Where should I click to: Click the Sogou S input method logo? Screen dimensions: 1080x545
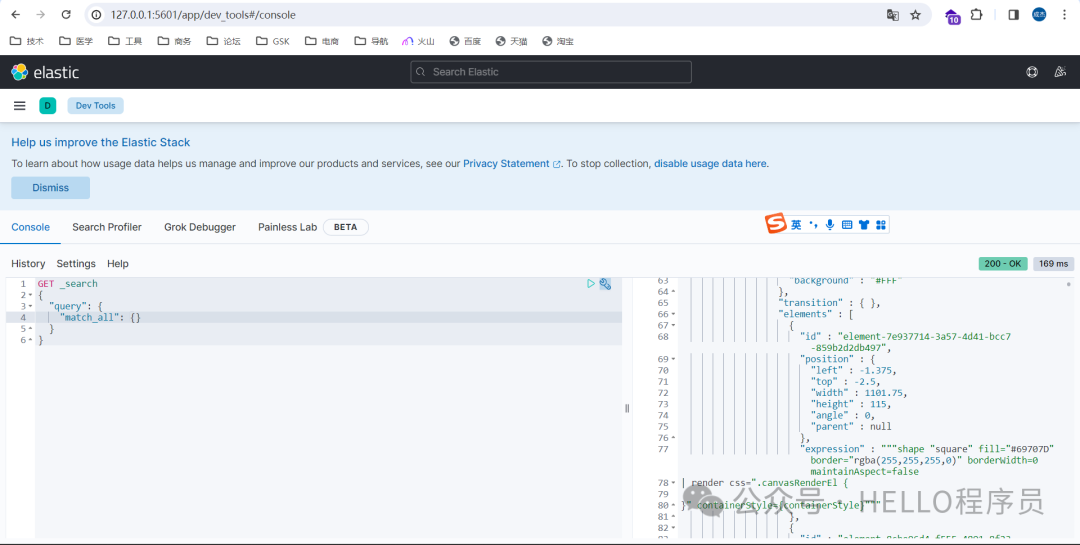(x=776, y=224)
